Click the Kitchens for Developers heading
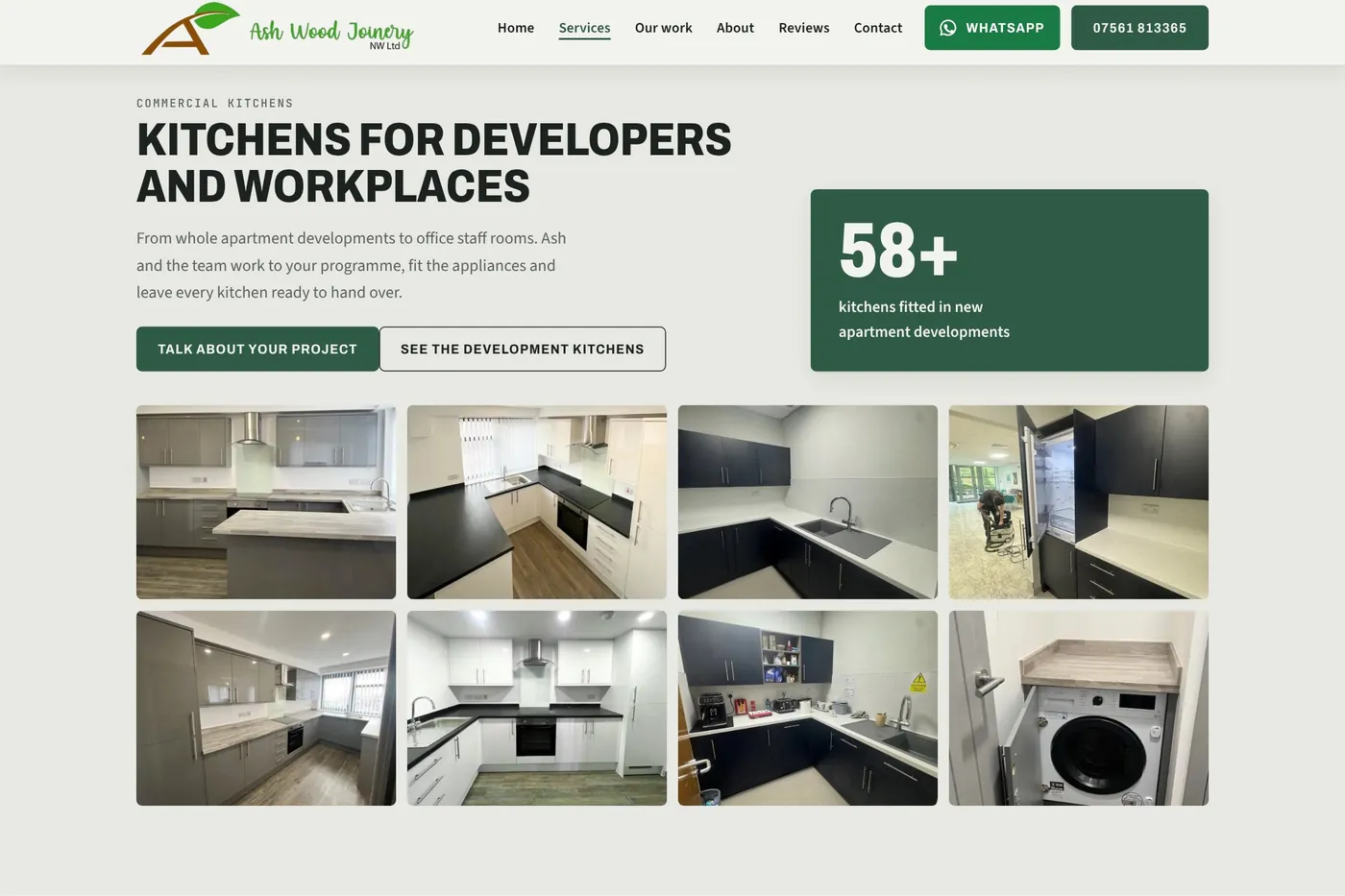Viewport: 1345px width, 896px height. [x=434, y=162]
